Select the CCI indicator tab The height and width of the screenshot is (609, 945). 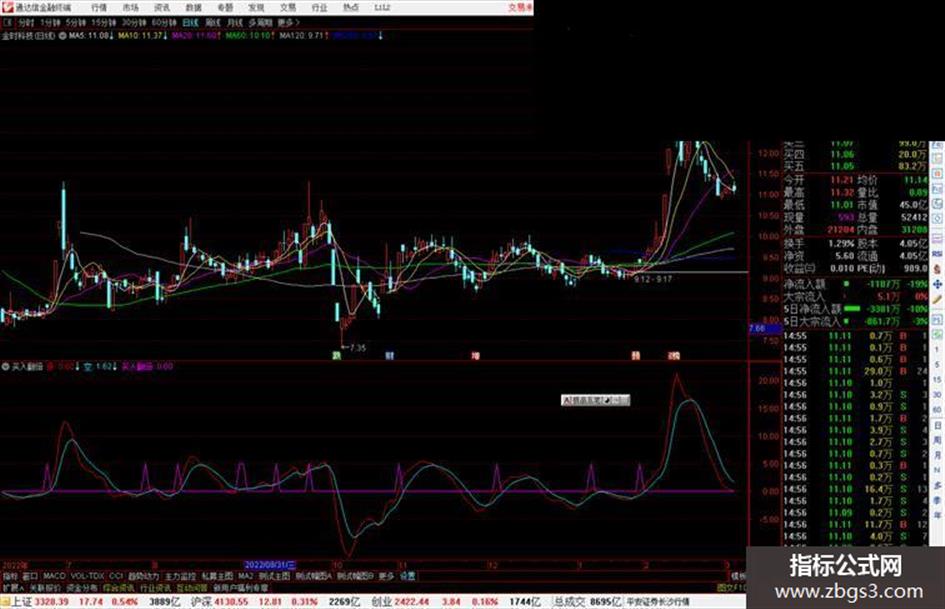tap(116, 576)
